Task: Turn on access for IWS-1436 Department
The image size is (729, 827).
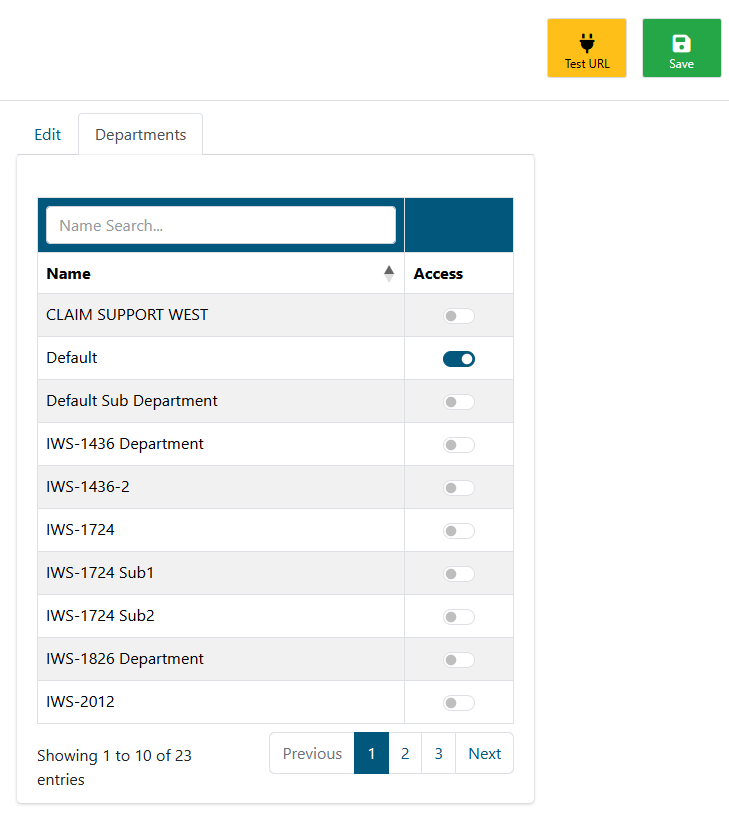Action: [x=458, y=445]
